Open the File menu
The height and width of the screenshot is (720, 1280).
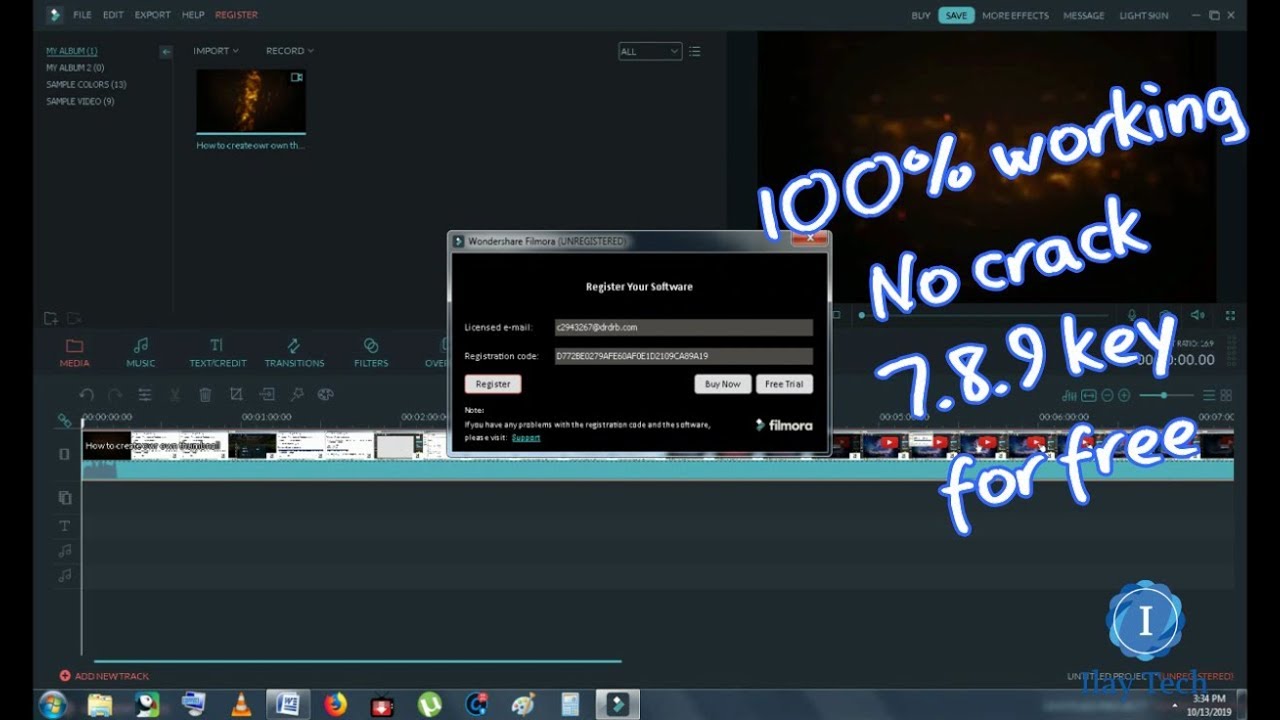click(x=82, y=15)
